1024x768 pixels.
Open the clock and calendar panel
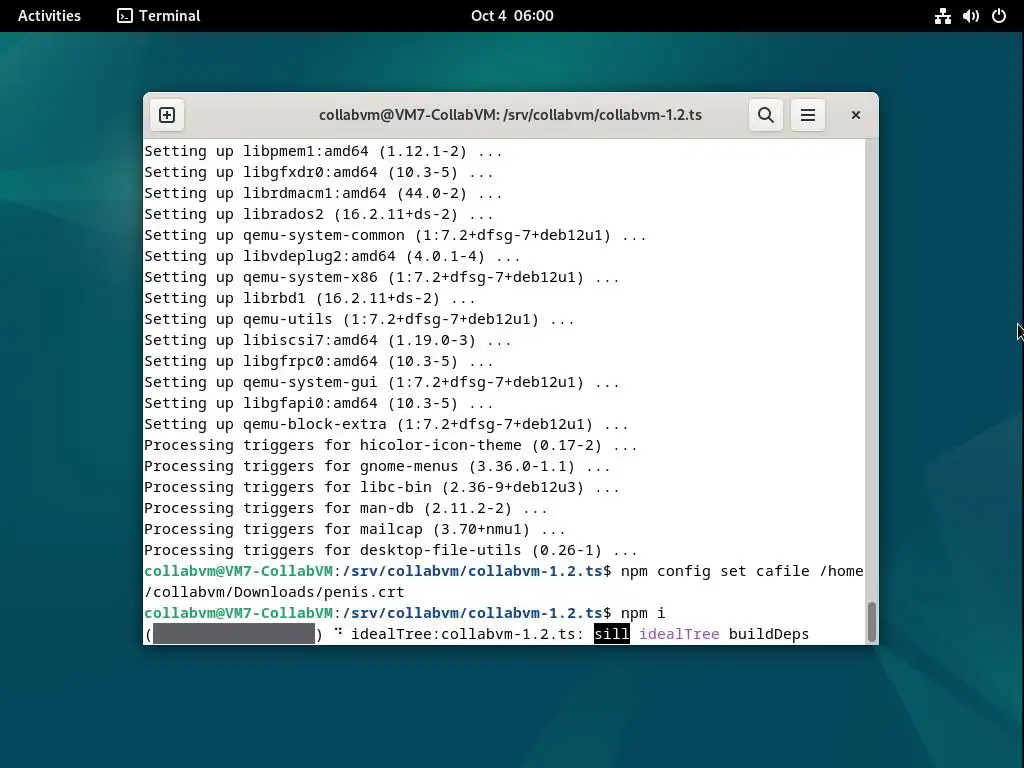[x=512, y=16]
